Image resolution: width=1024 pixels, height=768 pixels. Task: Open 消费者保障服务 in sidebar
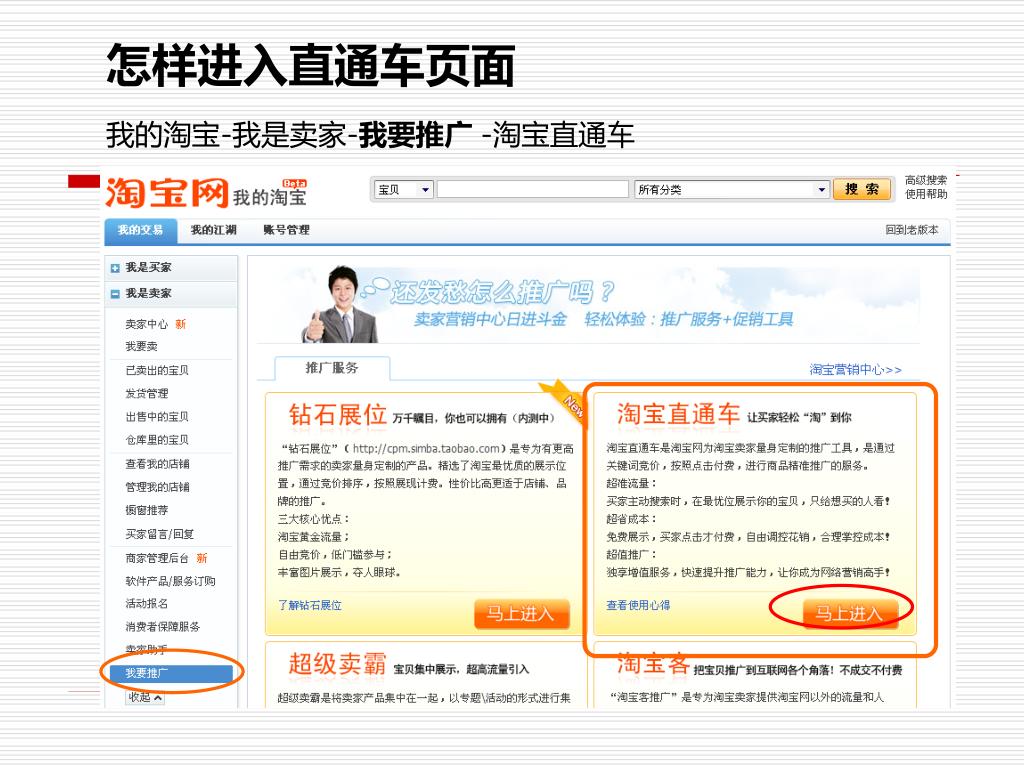[x=163, y=627]
